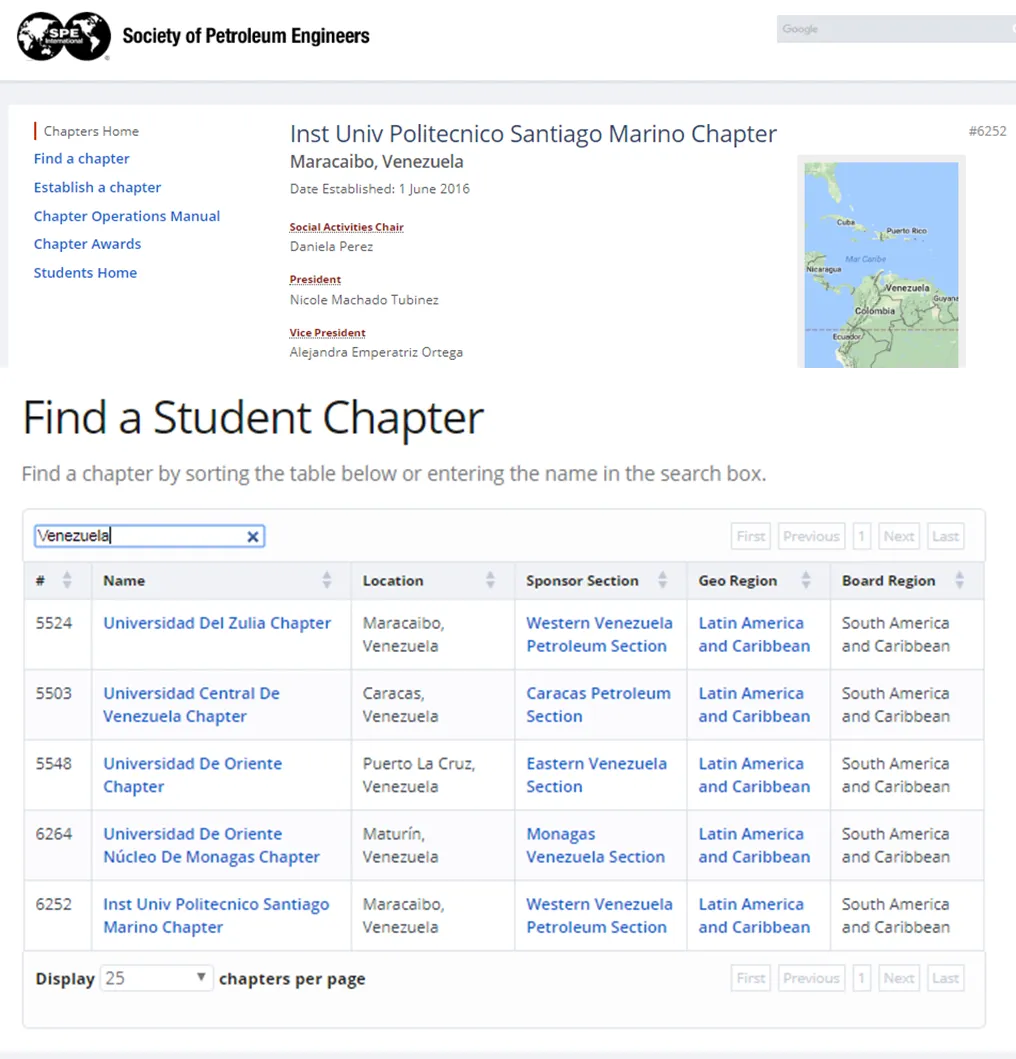The width and height of the screenshot is (1016, 1059).
Task: Open Universidad Central De Venezuela Chapter
Action: click(191, 704)
